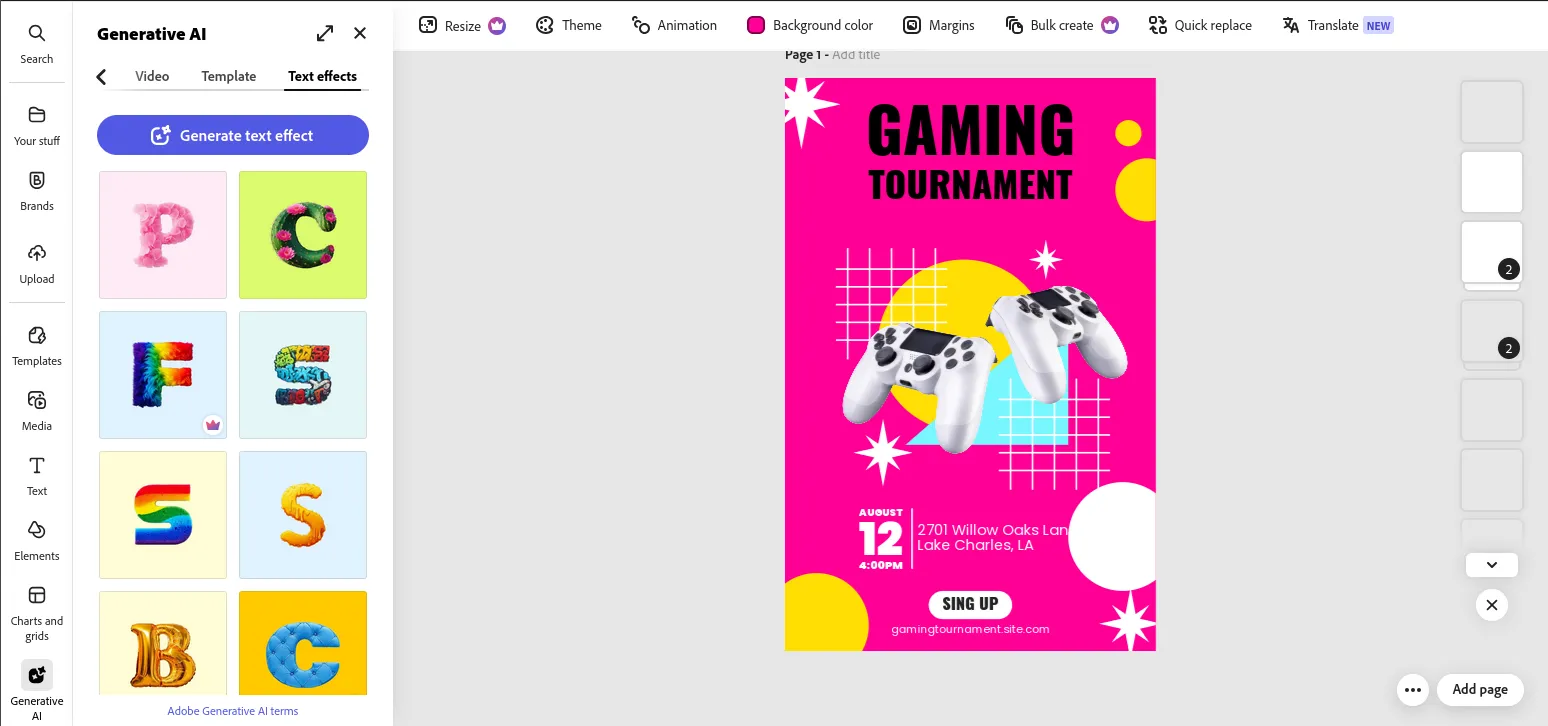The width and height of the screenshot is (1548, 726).
Task: Select the Text tool in sidebar
Action: pyautogui.click(x=36, y=475)
